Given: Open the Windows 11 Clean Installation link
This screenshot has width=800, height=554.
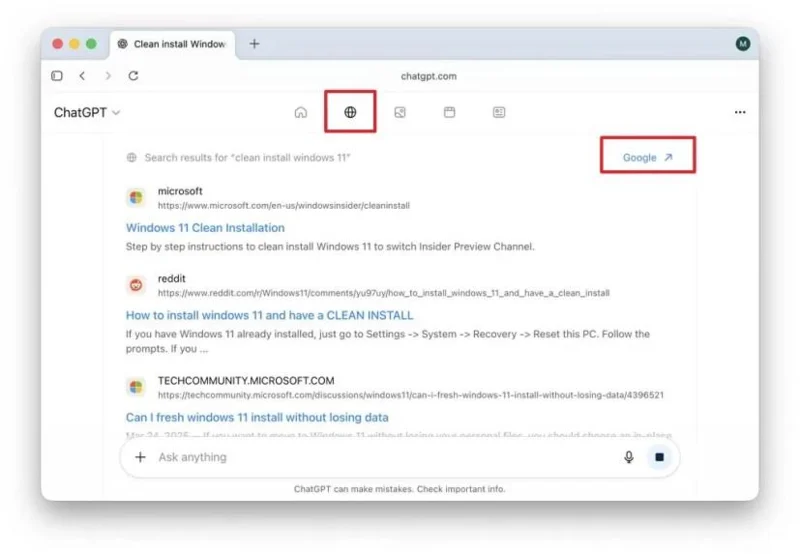Looking at the screenshot, I should click(x=205, y=228).
